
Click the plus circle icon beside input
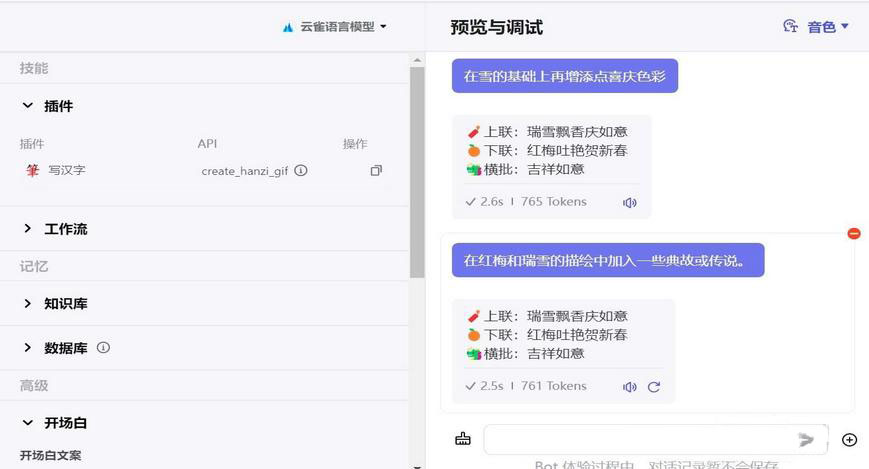(849, 440)
